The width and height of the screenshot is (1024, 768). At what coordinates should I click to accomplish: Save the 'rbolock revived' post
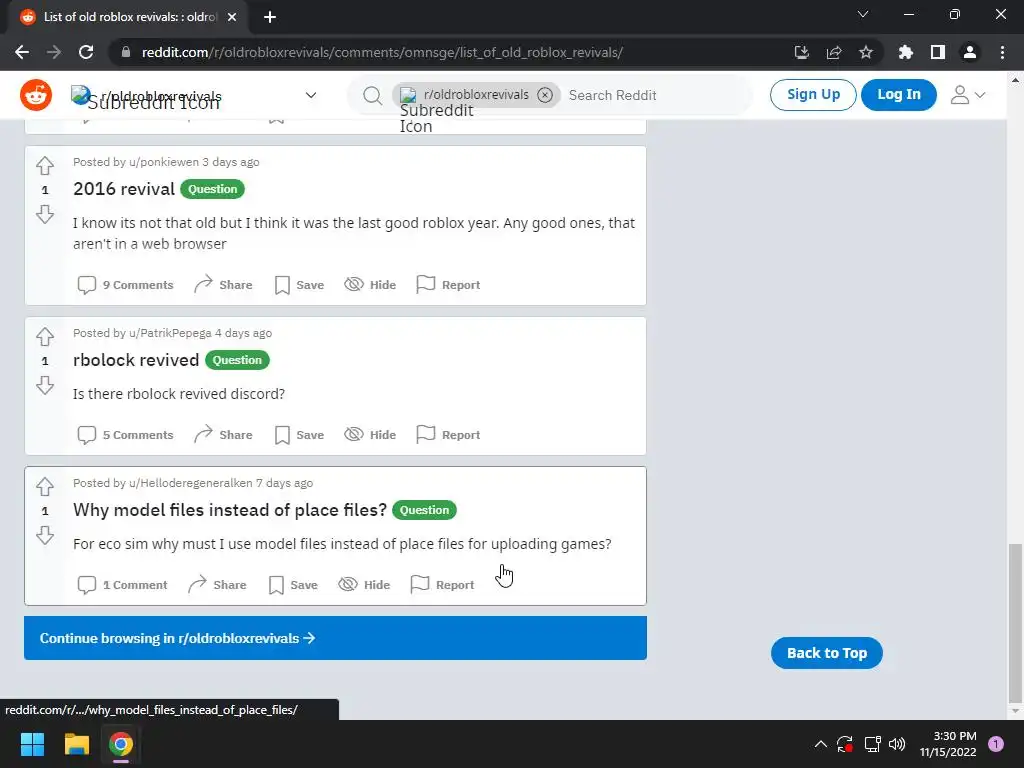click(299, 435)
